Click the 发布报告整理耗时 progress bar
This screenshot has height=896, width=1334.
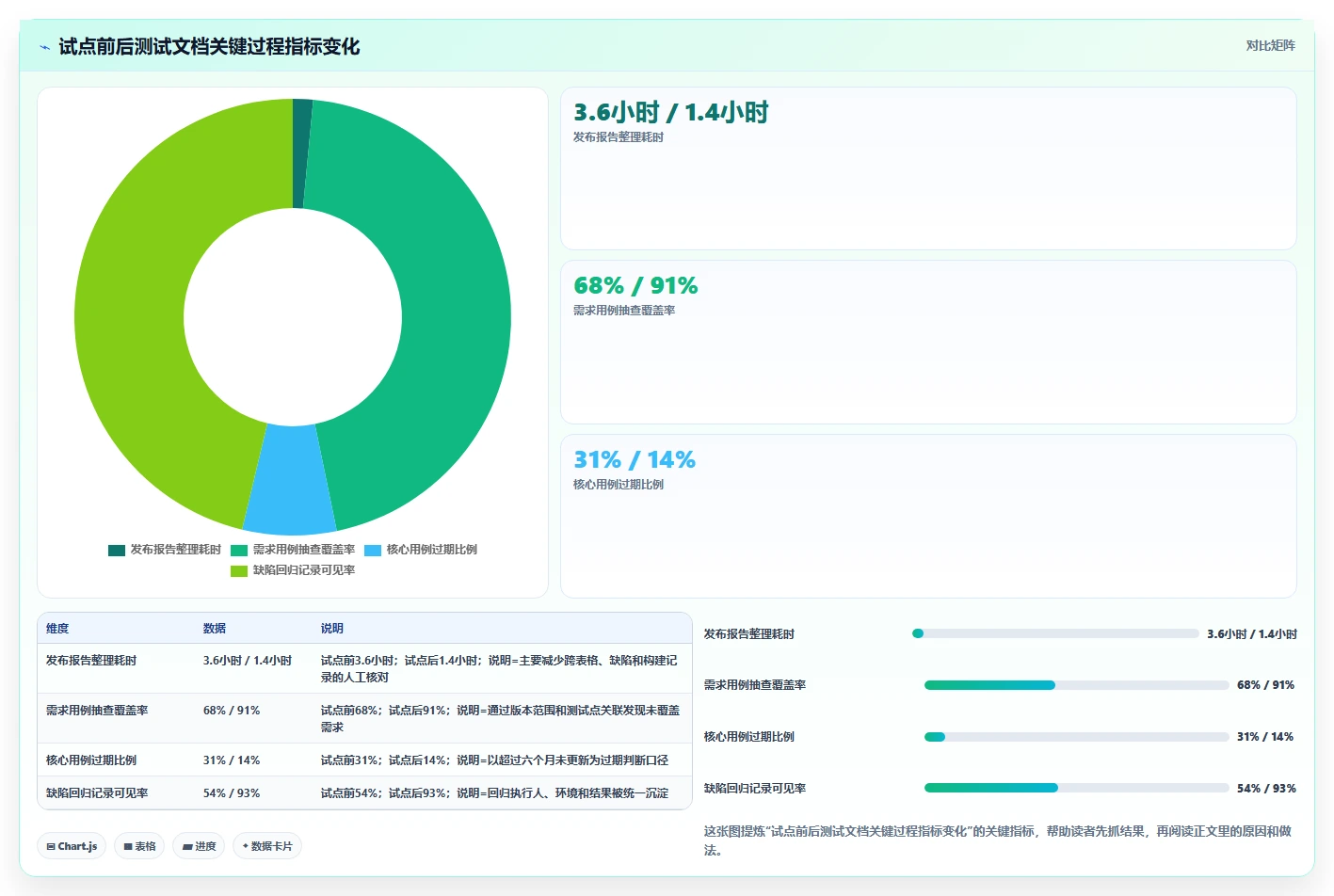(1055, 633)
